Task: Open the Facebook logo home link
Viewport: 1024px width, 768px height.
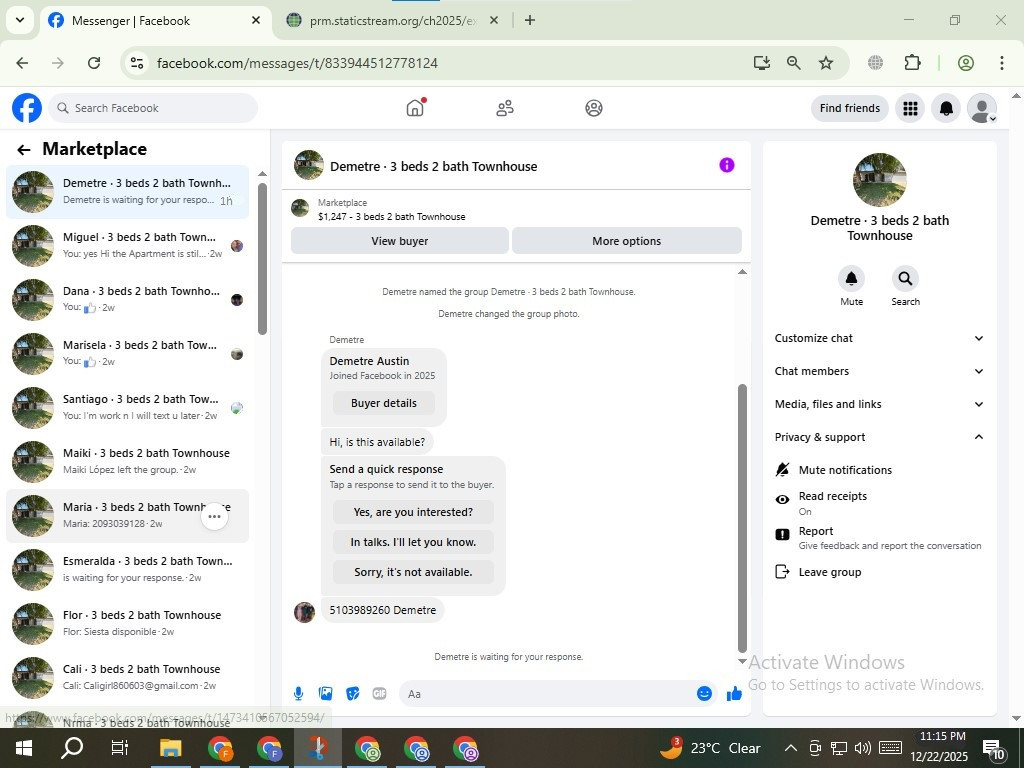Action: click(27, 108)
